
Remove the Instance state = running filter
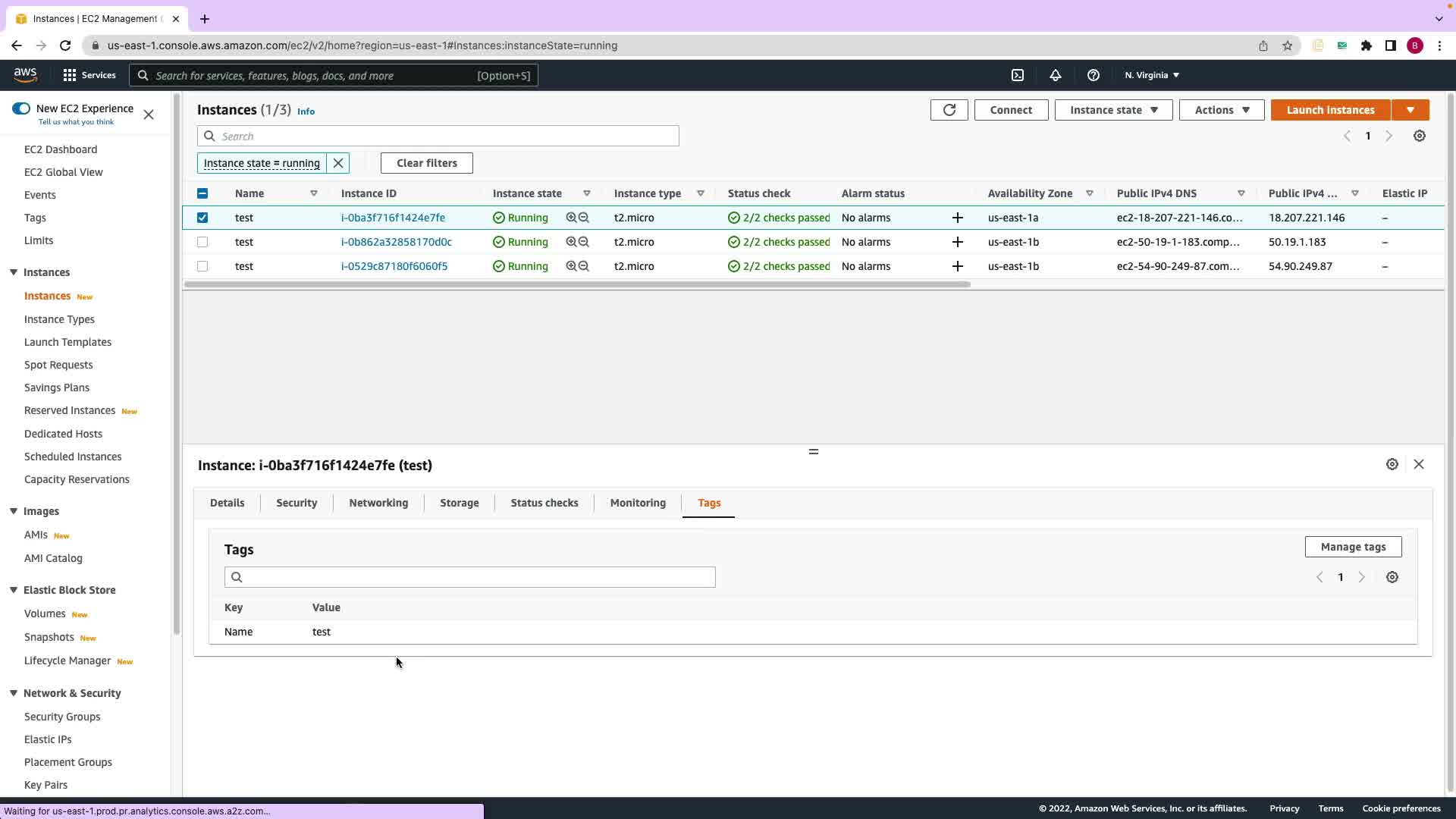pyautogui.click(x=338, y=163)
